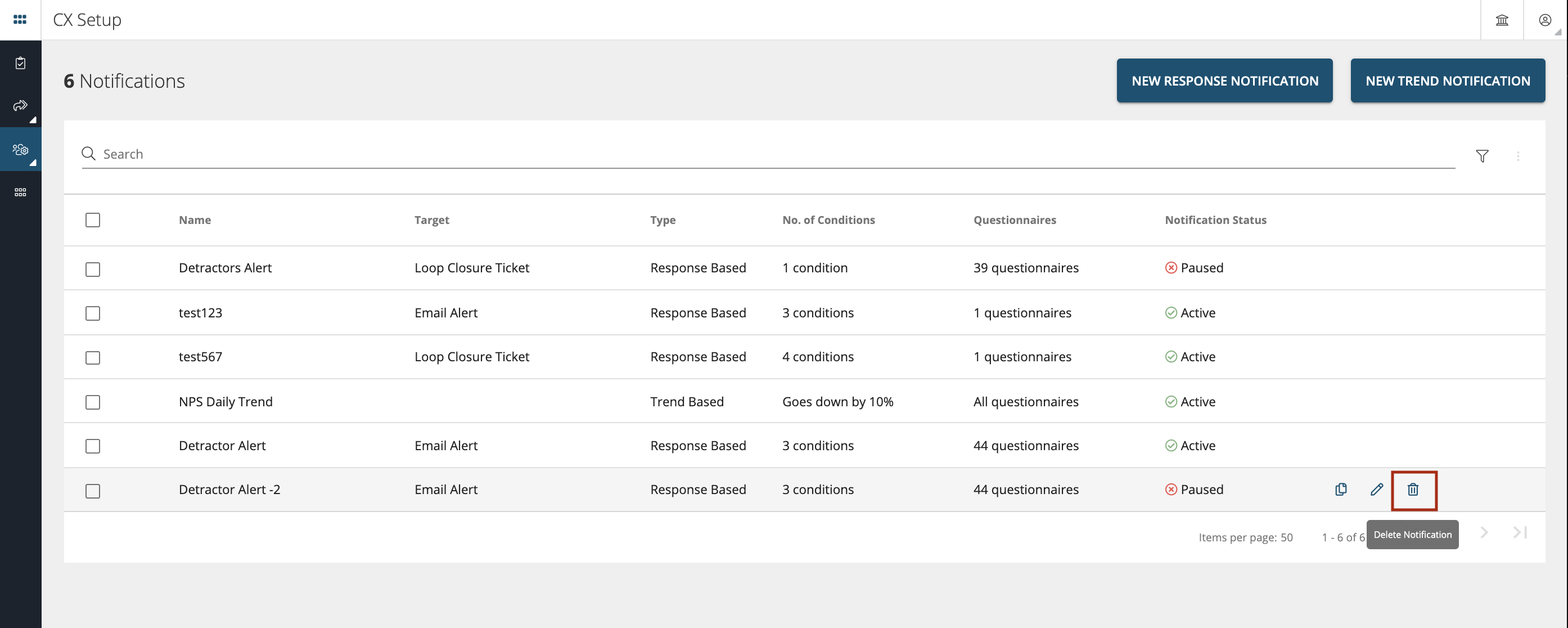
Task: Click the search magnifier icon
Action: pos(88,154)
